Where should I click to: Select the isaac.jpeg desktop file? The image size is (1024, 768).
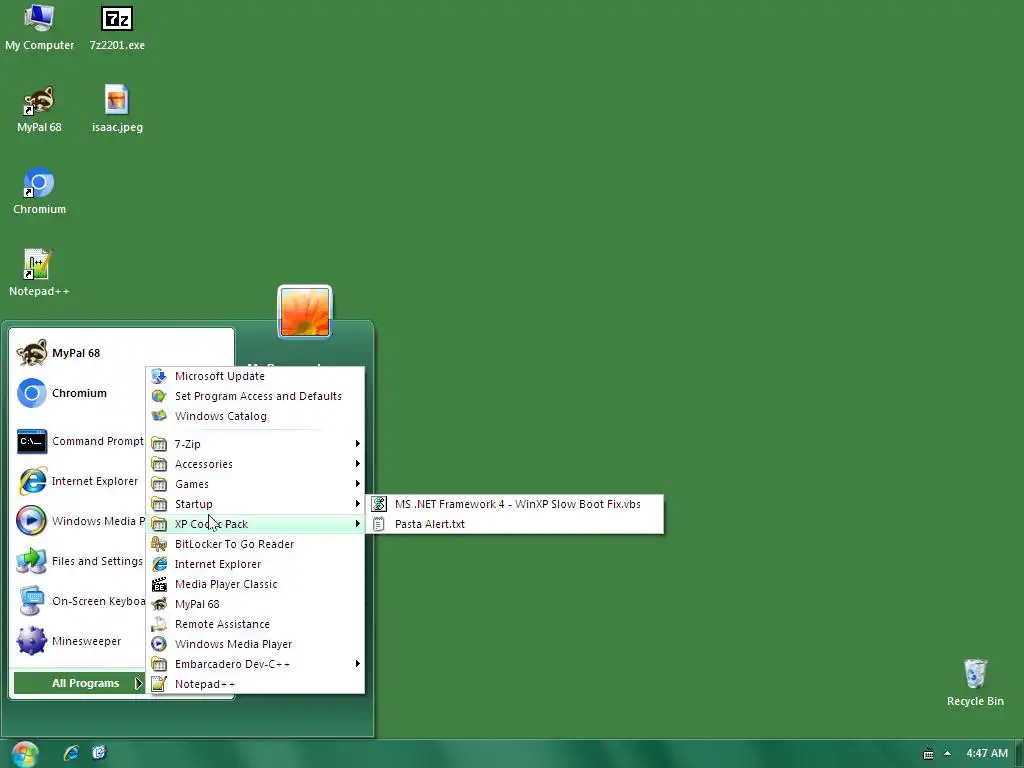[117, 110]
